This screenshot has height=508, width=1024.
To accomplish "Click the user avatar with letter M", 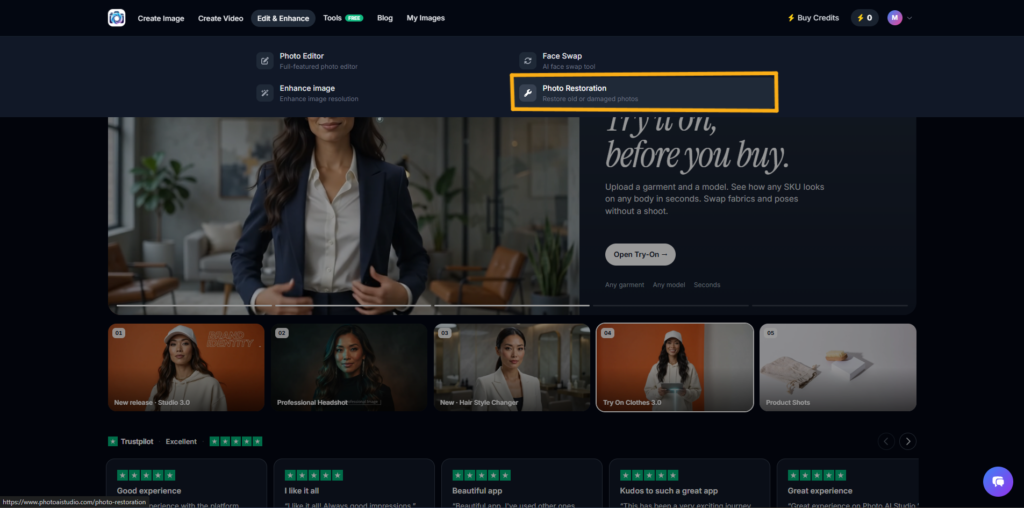I will [x=895, y=18].
